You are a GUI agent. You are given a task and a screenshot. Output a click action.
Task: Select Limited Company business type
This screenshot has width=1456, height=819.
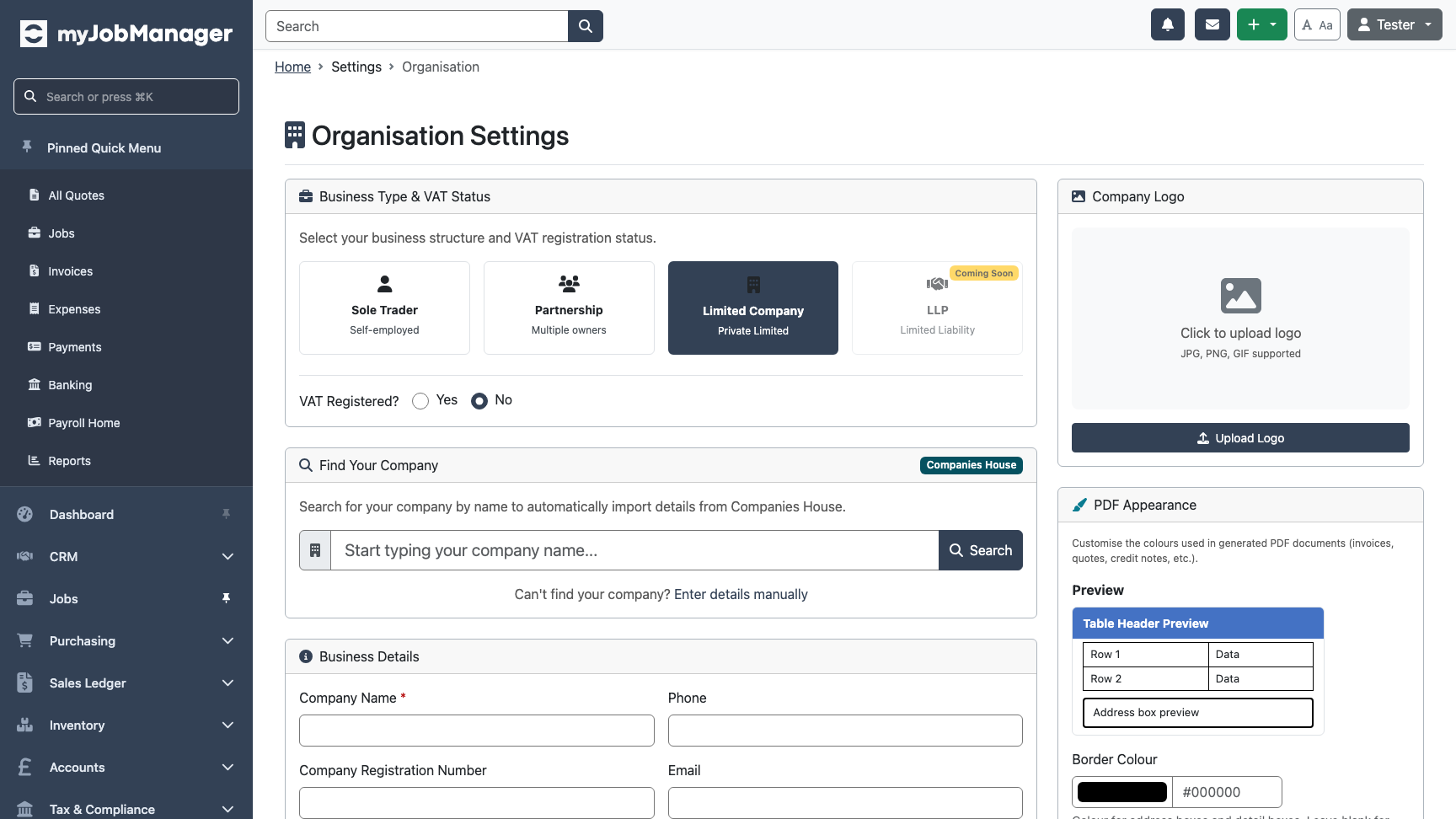click(753, 308)
